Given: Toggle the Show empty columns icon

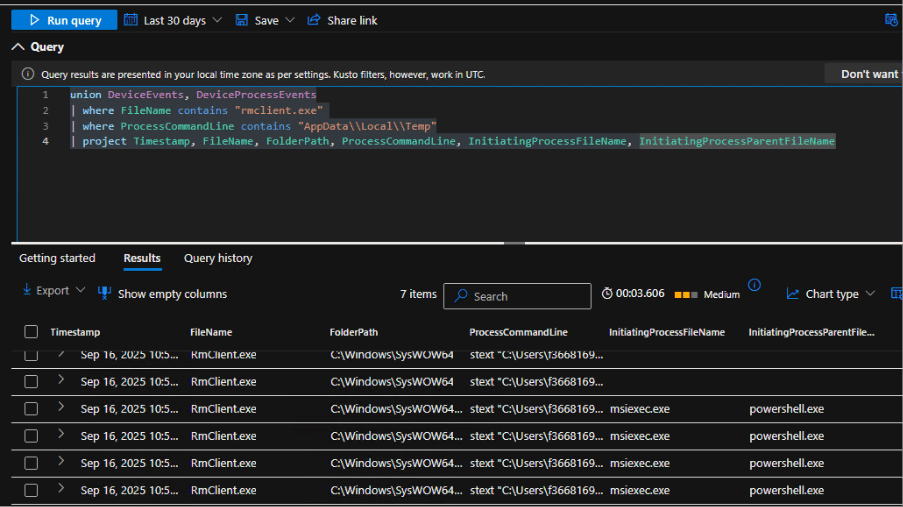Looking at the screenshot, I should tap(105, 293).
